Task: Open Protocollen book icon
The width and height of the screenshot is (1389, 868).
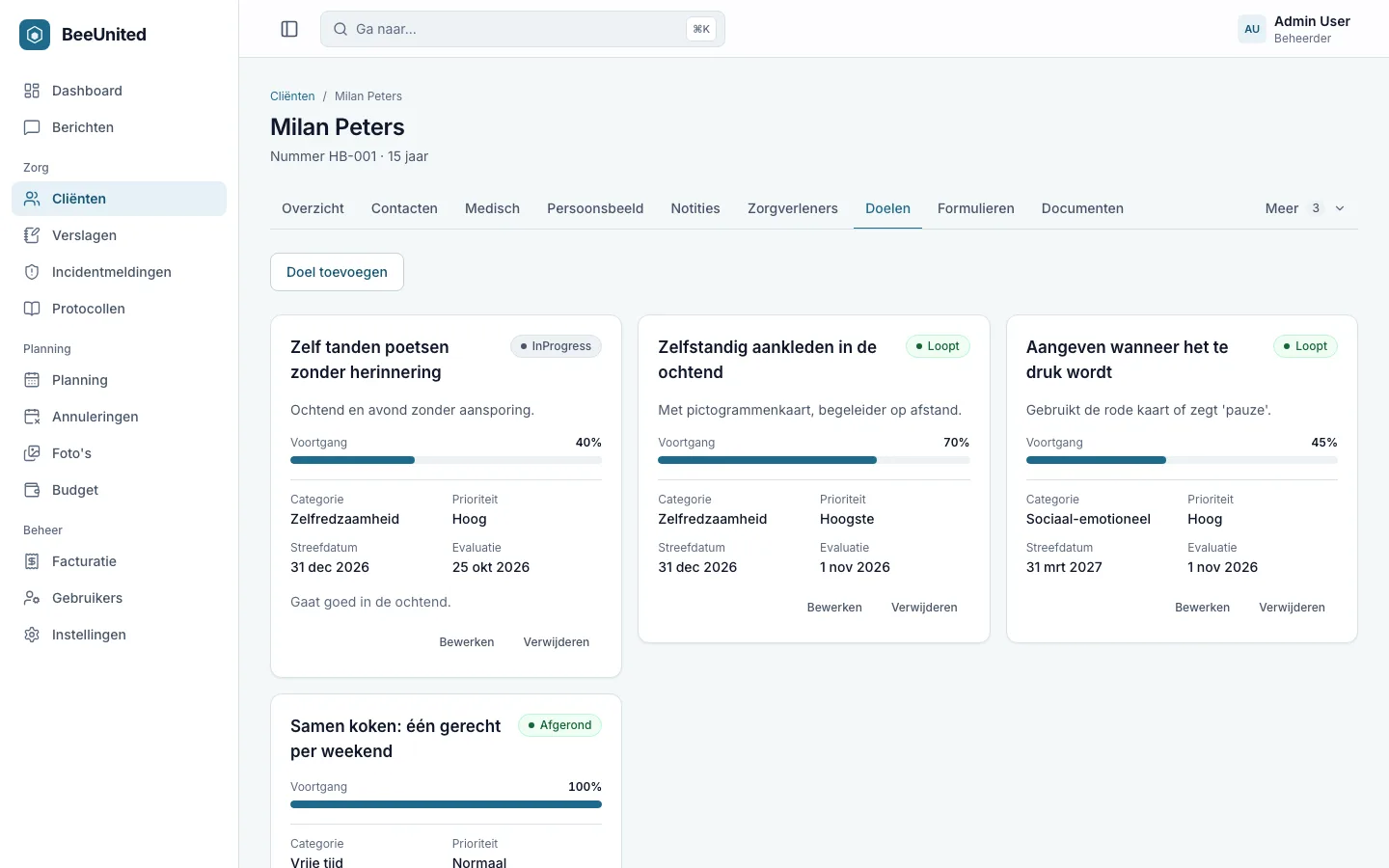Action: (32, 309)
